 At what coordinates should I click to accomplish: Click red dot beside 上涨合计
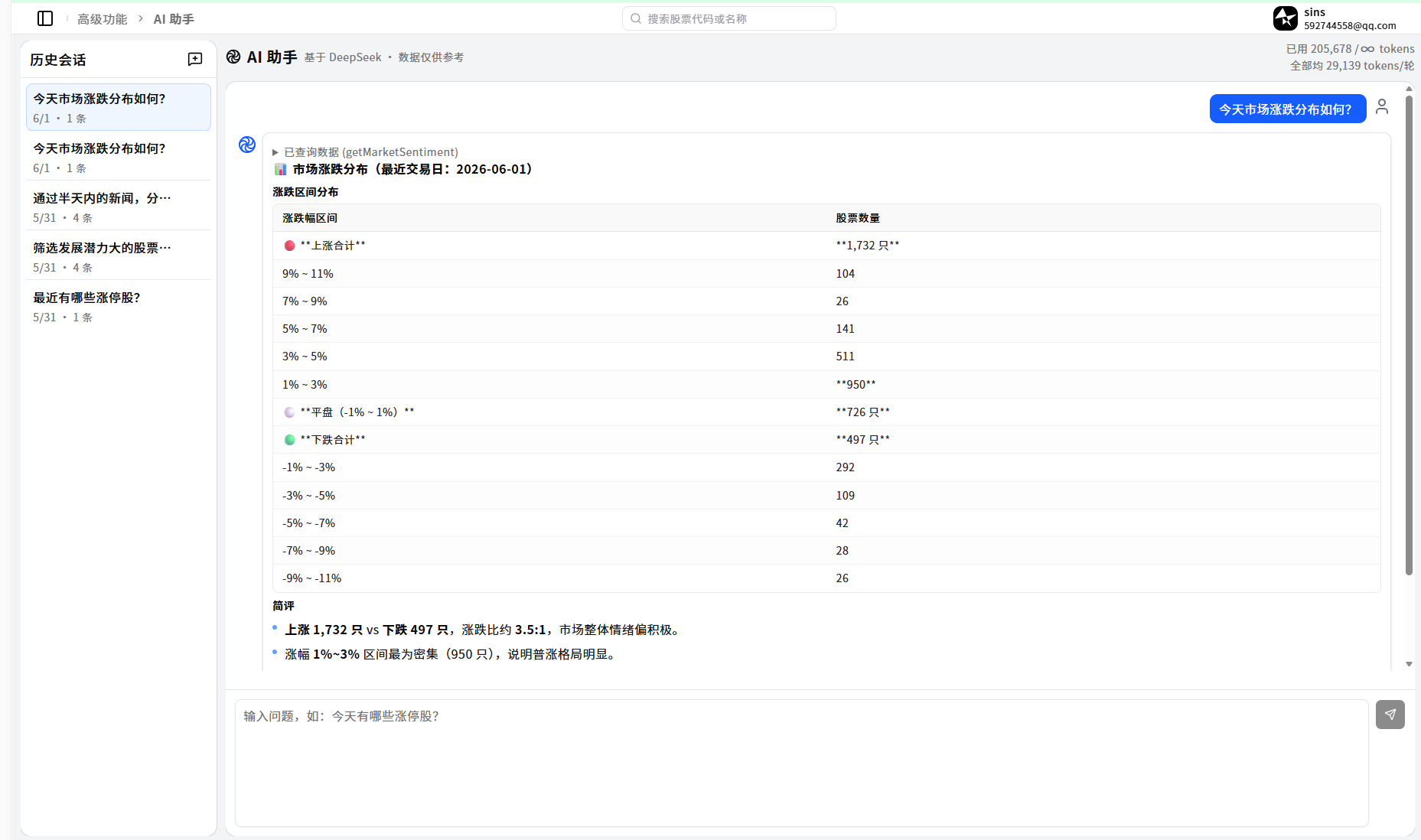(x=289, y=246)
